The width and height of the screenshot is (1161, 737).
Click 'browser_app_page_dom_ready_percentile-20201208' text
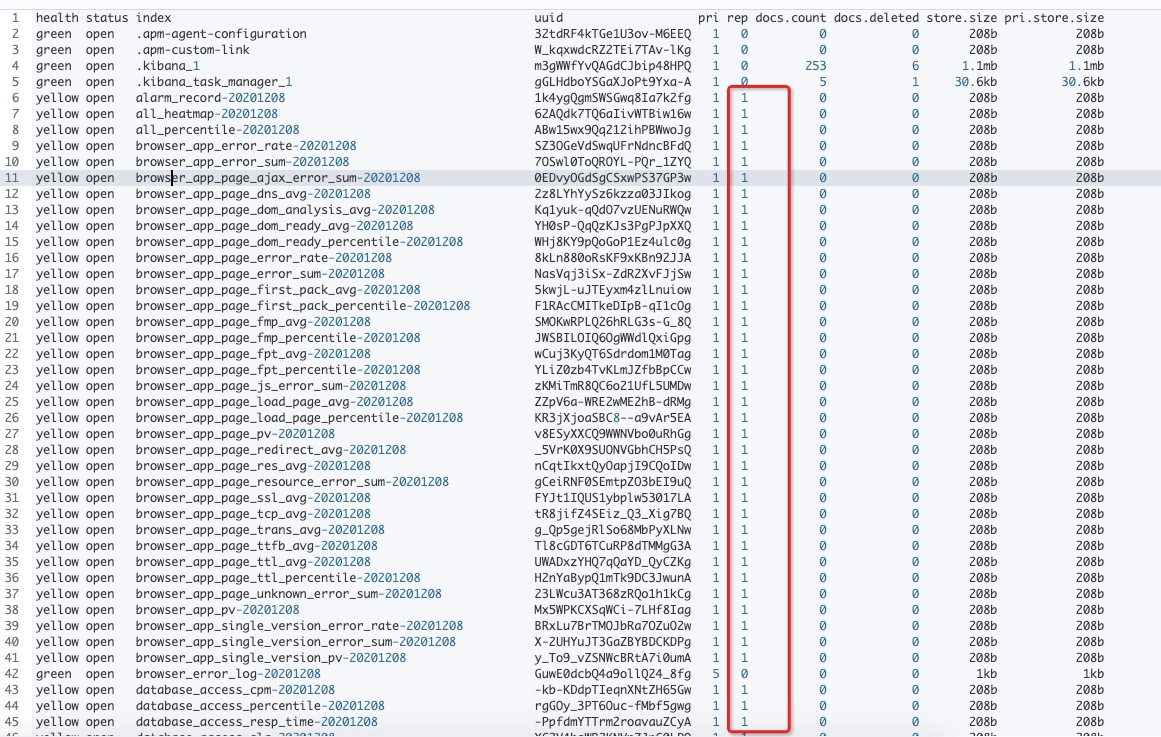click(x=299, y=242)
